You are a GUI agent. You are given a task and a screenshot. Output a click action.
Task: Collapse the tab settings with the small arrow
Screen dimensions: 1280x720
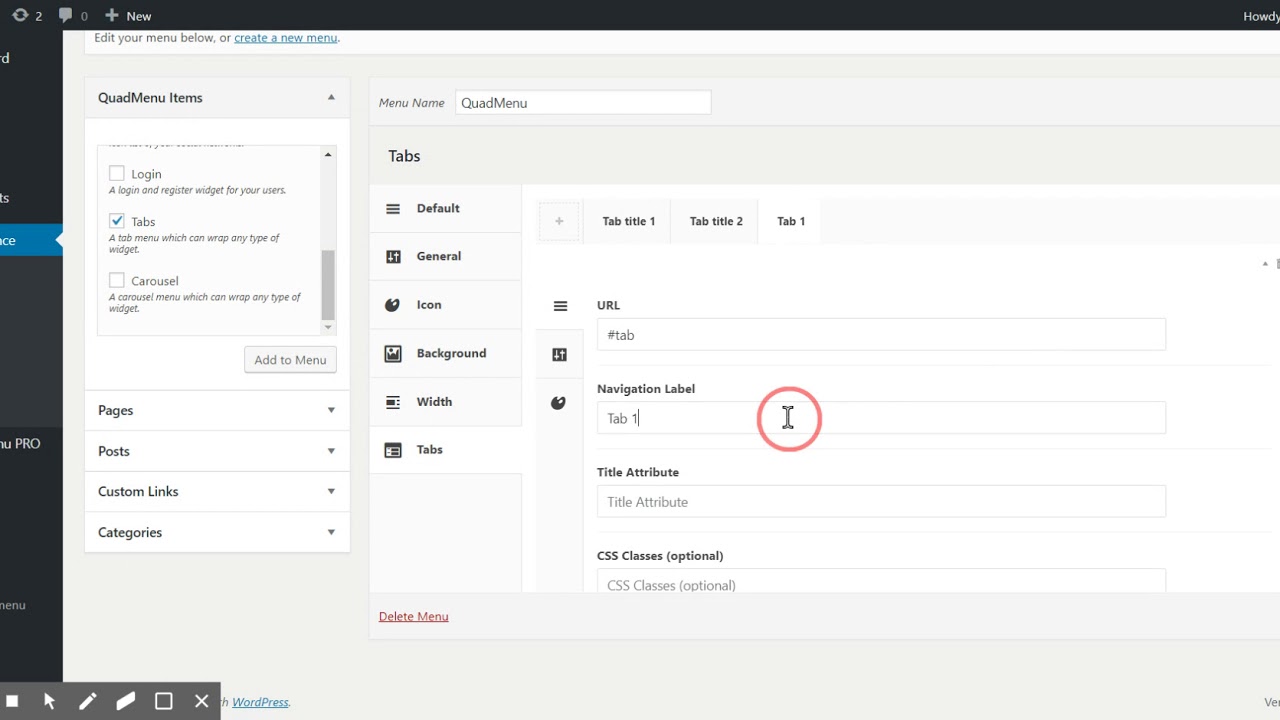point(1265,264)
